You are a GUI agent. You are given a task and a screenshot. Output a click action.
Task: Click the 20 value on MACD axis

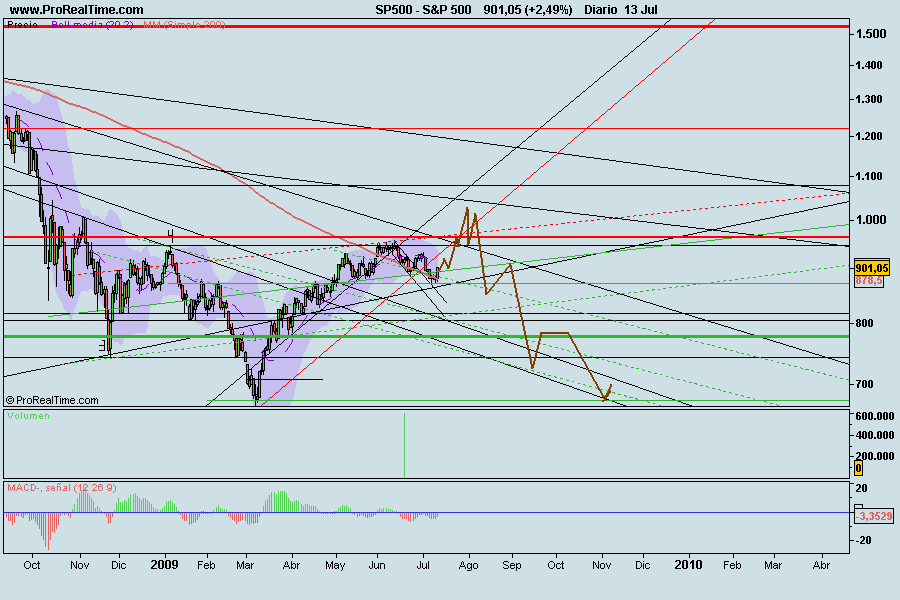(x=862, y=489)
